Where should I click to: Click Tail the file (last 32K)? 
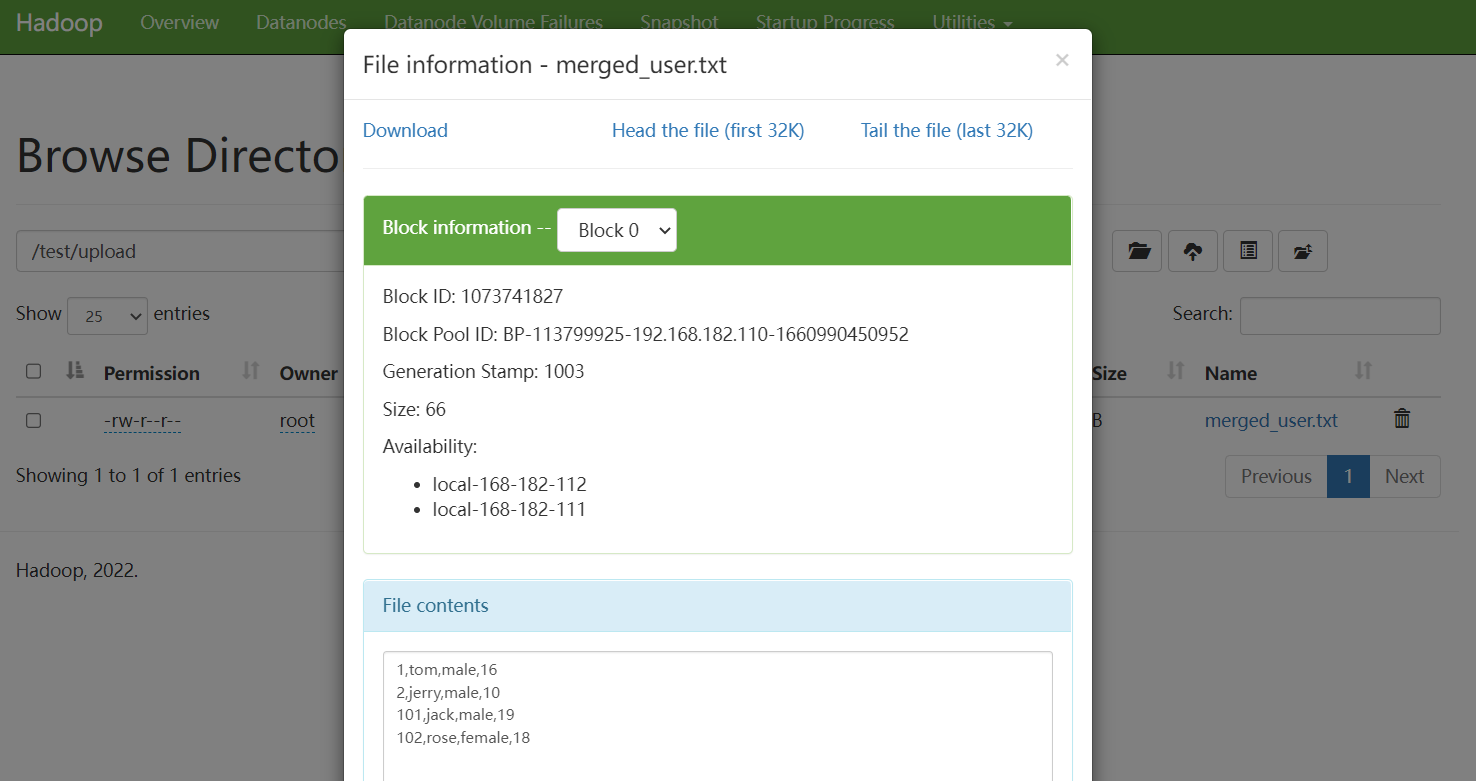click(x=947, y=130)
